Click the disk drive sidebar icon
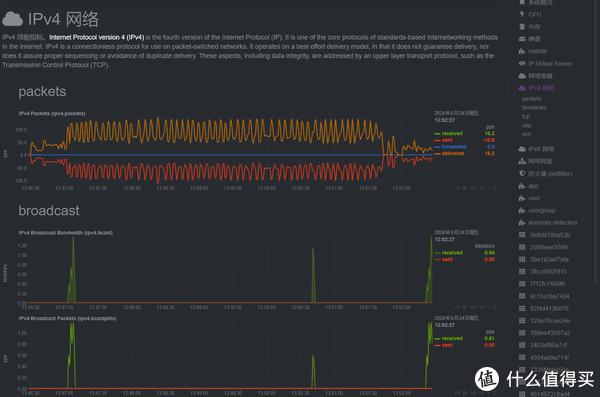 (x=522, y=39)
